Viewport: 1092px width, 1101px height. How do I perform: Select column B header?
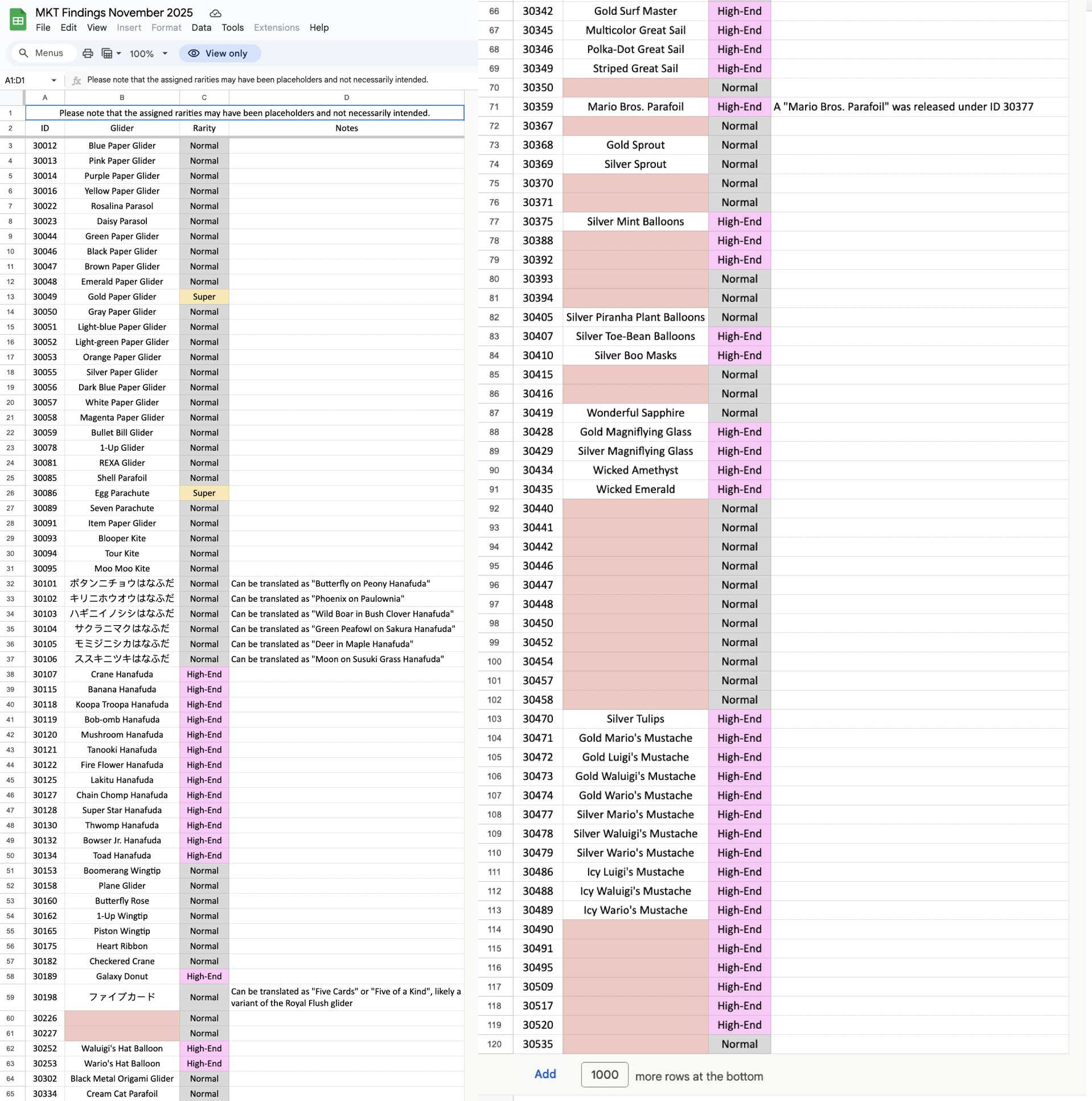(122, 97)
